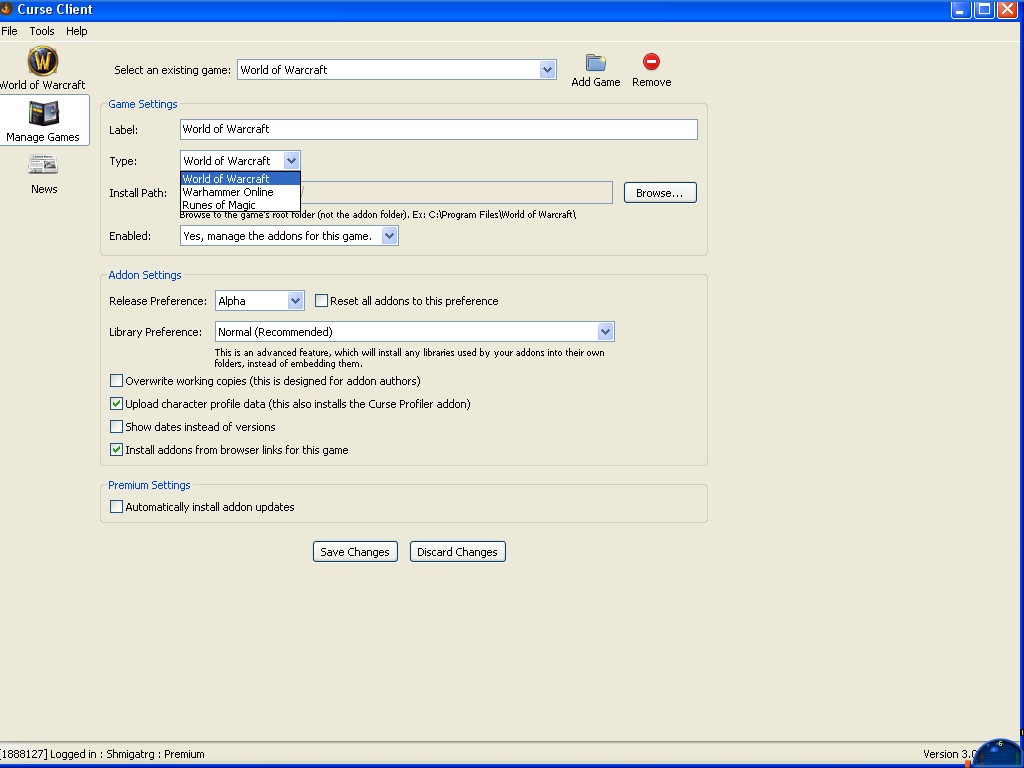The width and height of the screenshot is (1024, 768).
Task: Click the Curse Client title bar icon
Action: coord(8,9)
